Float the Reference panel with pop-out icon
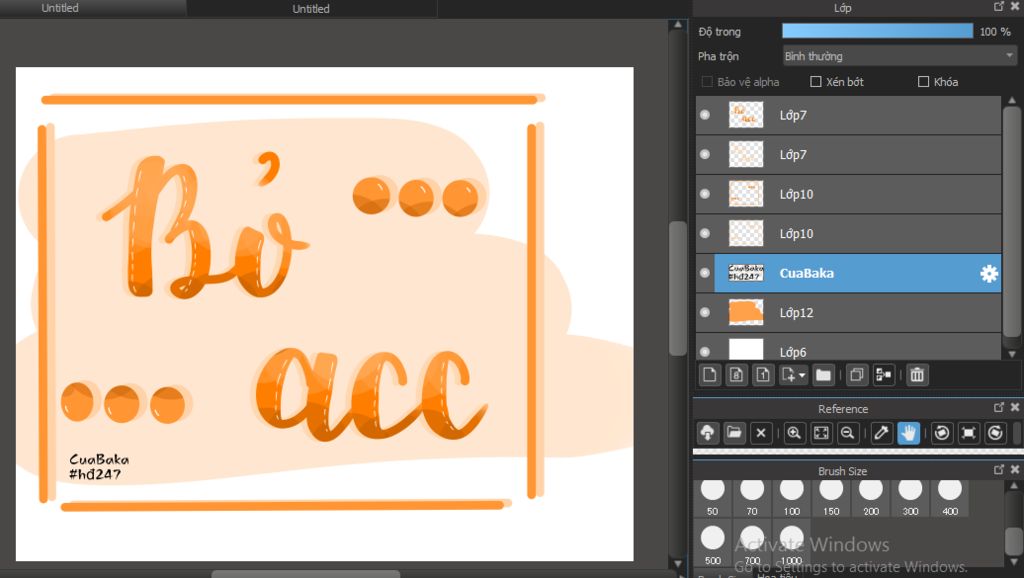This screenshot has width=1024, height=578. (999, 407)
